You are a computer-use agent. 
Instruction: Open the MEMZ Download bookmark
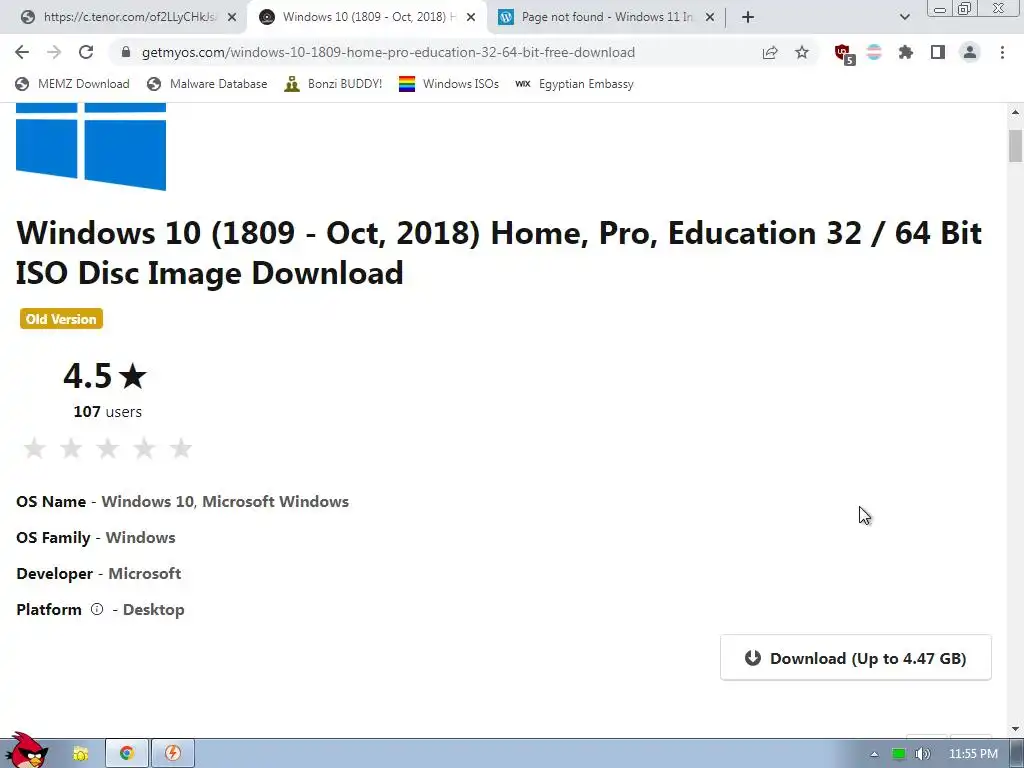[x=72, y=84]
